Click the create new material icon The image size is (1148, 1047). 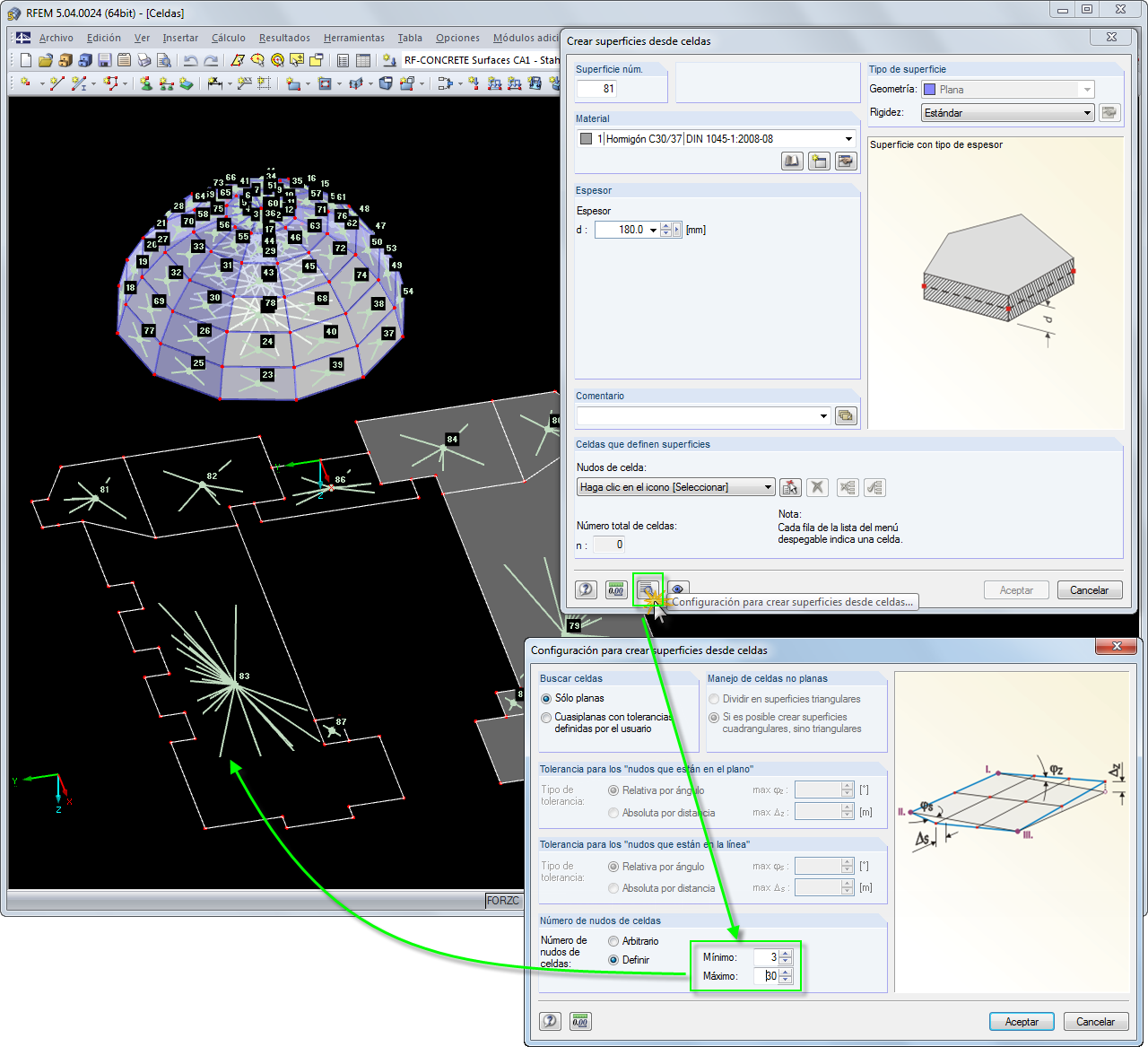(819, 161)
